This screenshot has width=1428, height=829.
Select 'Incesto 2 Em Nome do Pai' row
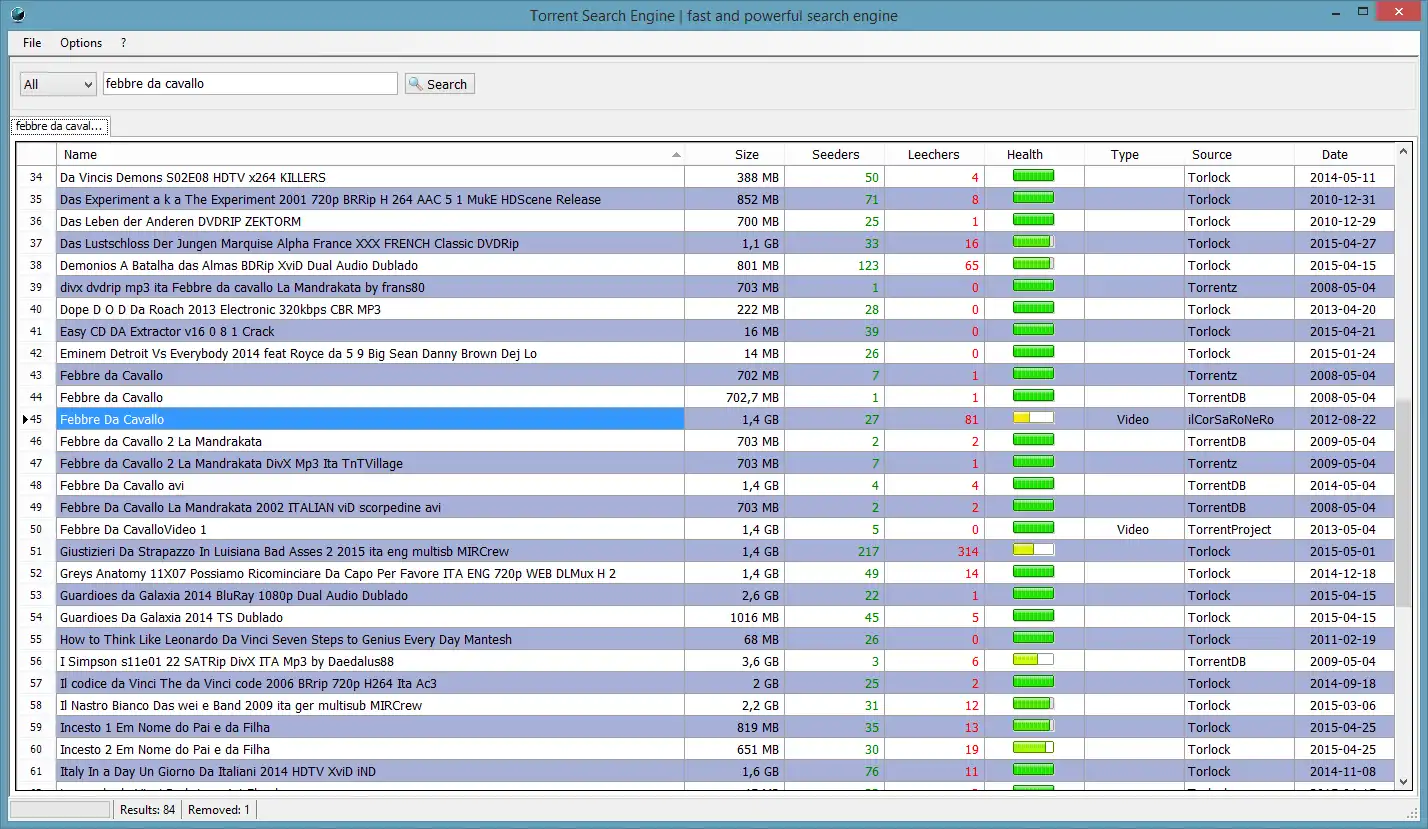pyautogui.click(x=706, y=749)
